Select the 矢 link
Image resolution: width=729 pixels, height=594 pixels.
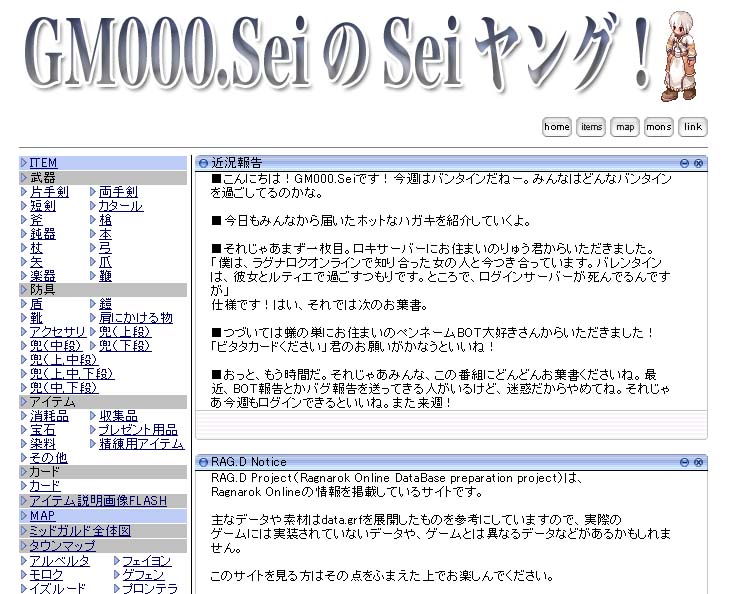pos(36,261)
